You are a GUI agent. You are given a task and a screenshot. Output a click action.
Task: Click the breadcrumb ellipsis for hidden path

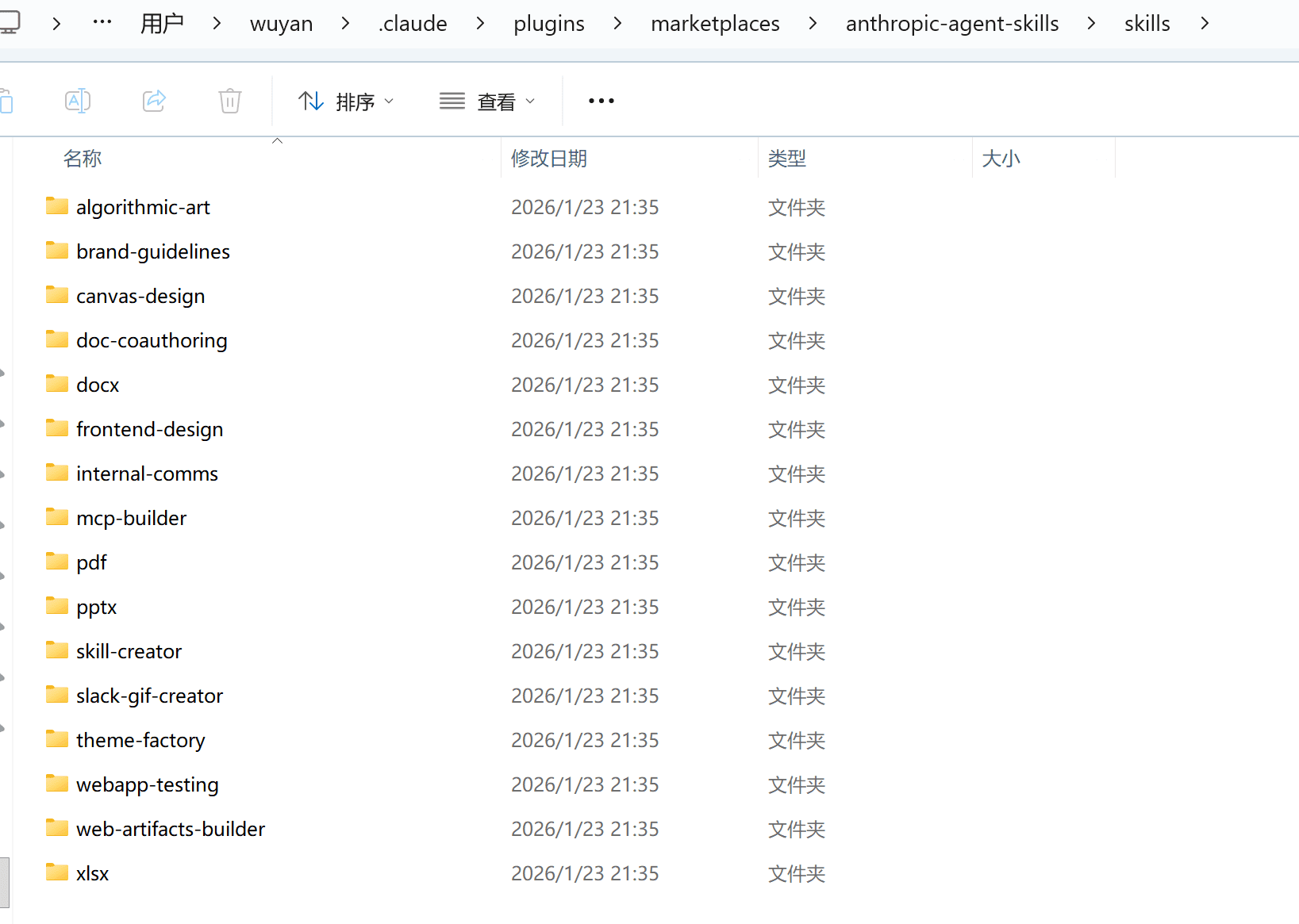(102, 23)
